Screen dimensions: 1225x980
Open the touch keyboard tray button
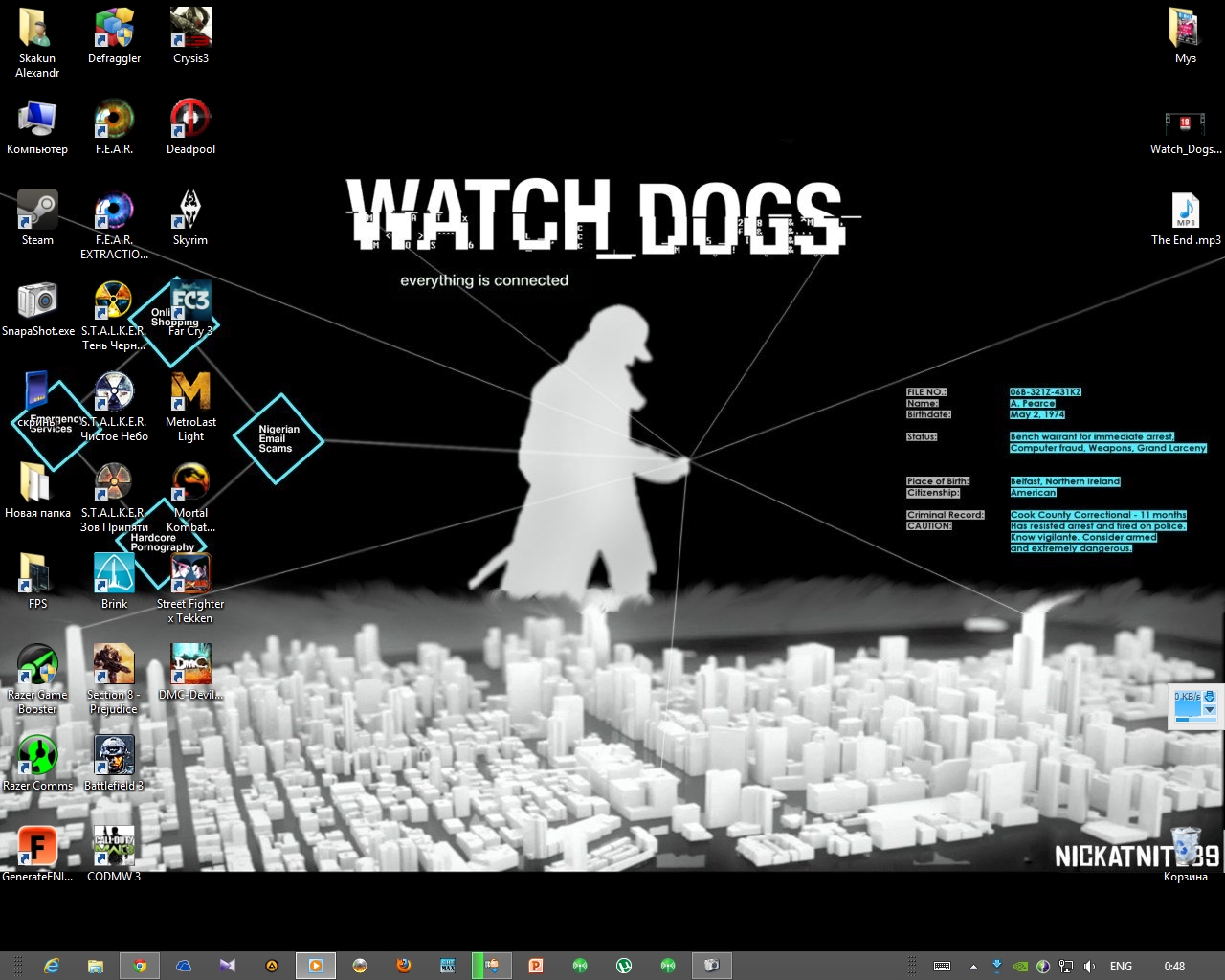coord(942,967)
